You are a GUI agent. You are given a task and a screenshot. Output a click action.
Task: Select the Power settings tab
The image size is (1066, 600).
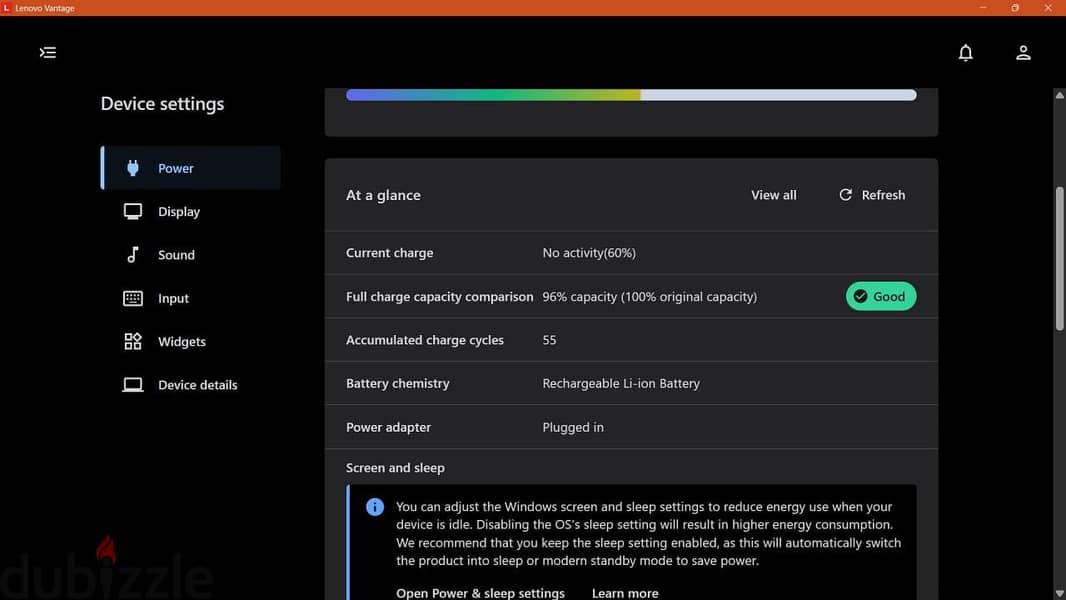pos(190,168)
